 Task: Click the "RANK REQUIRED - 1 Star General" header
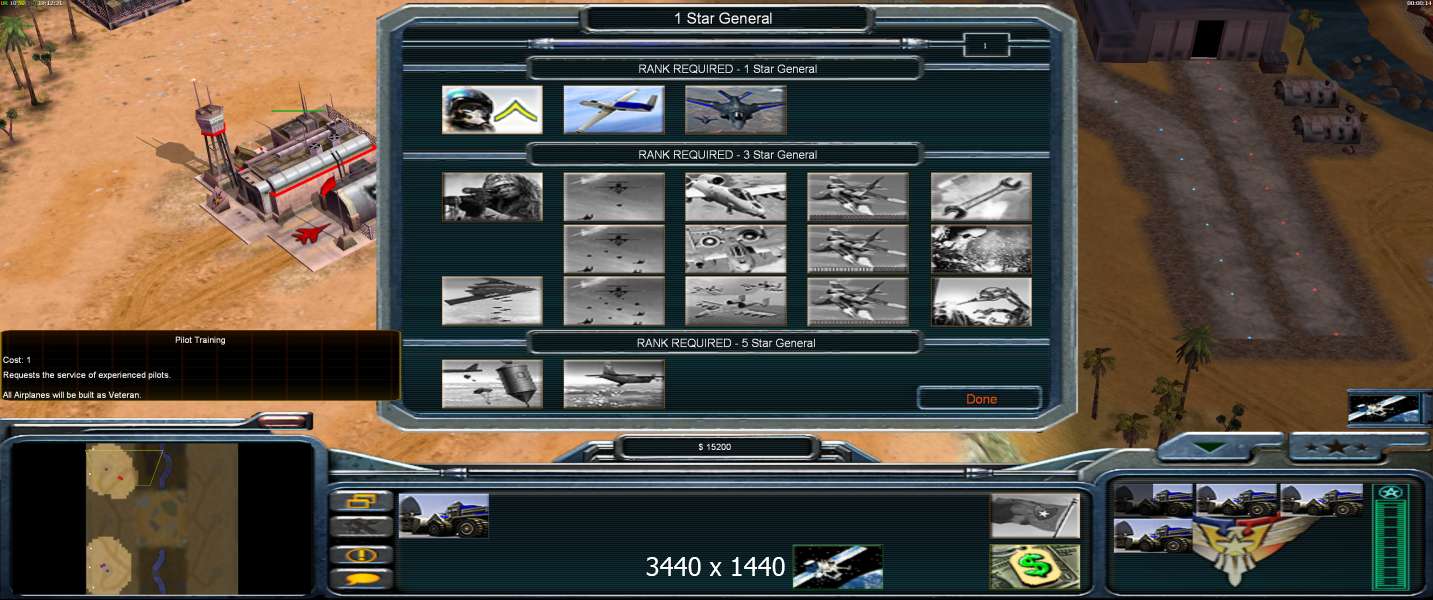[727, 69]
